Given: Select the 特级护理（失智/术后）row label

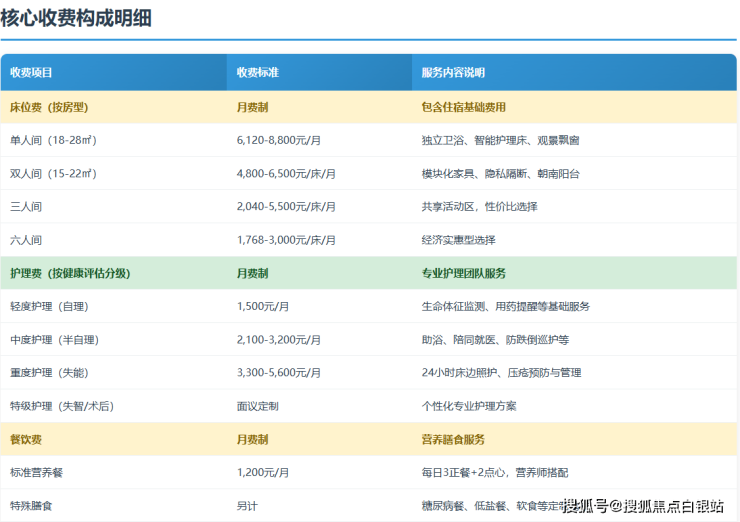Looking at the screenshot, I should (60, 406).
